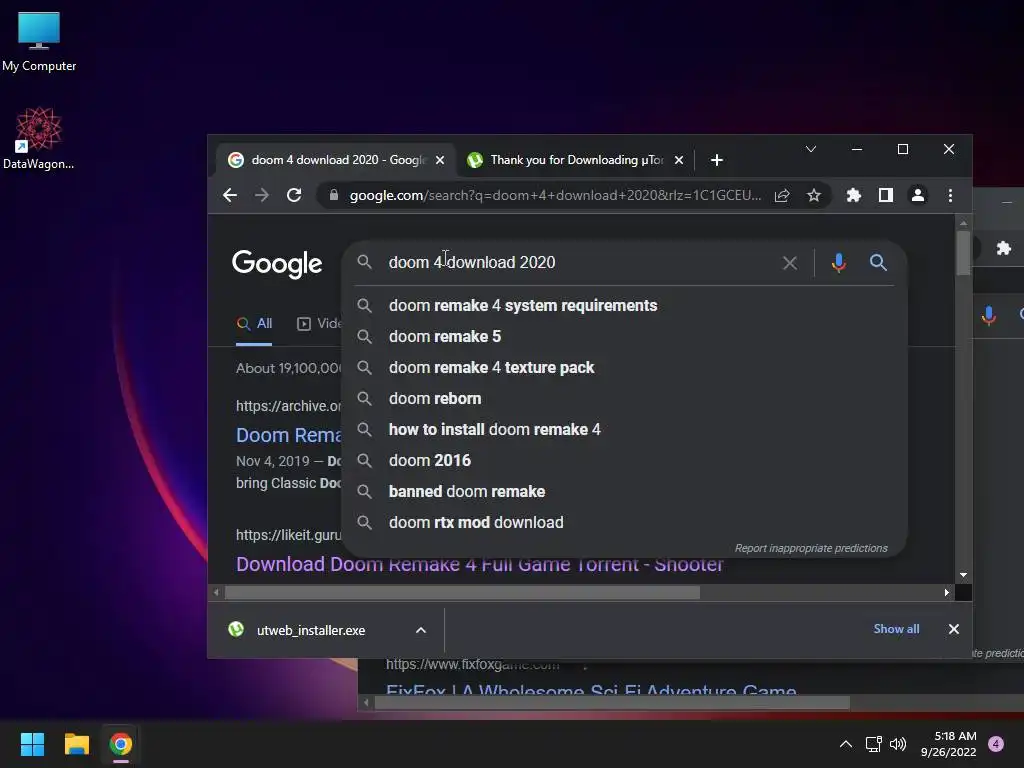Open My Computer desktop icon
The image size is (1024, 768).
point(39,42)
